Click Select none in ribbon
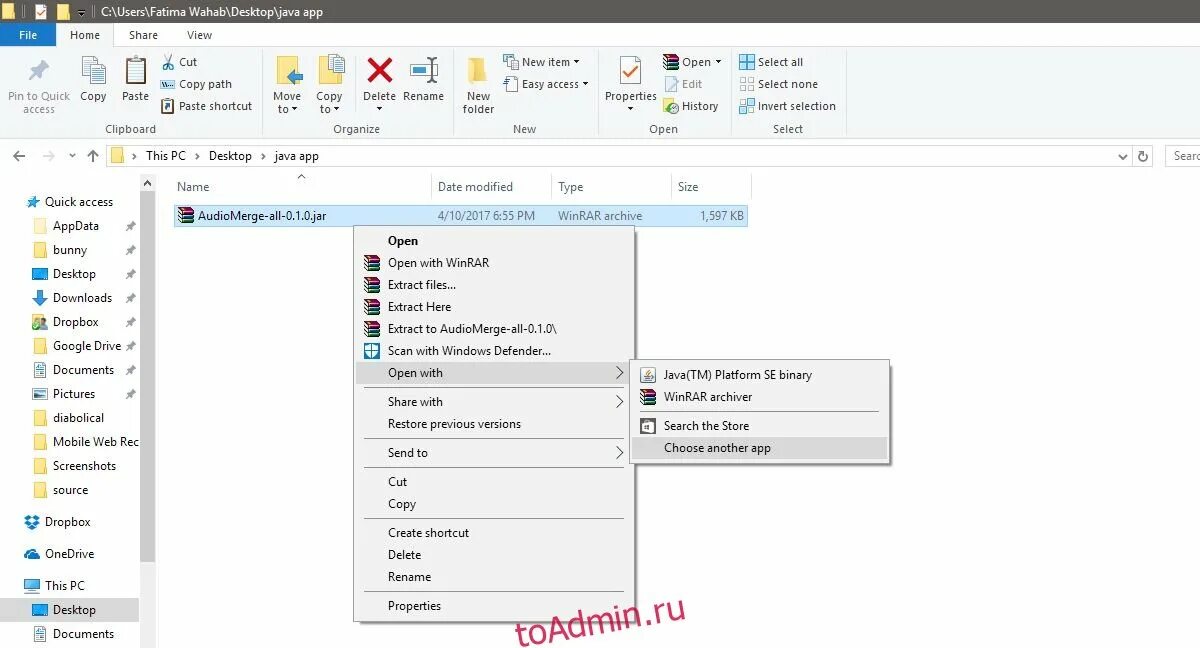Image resolution: width=1200 pixels, height=648 pixels. point(778,84)
